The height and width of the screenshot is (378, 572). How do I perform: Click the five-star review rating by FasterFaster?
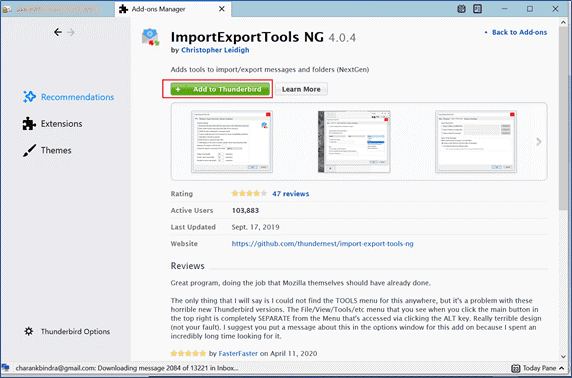coord(188,353)
